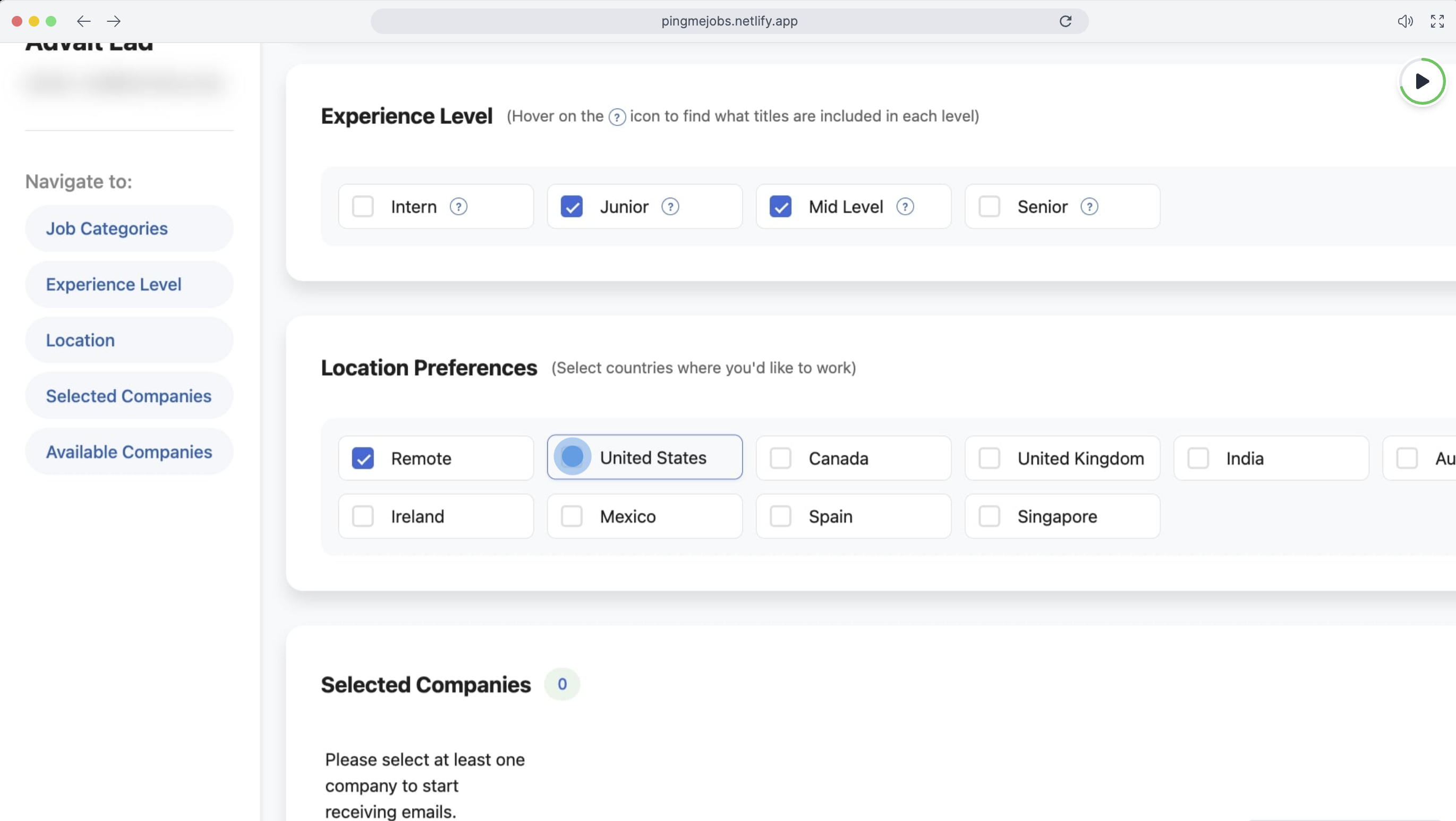1456x821 pixels.
Task: Click the Experience Level heading
Action: point(407,116)
